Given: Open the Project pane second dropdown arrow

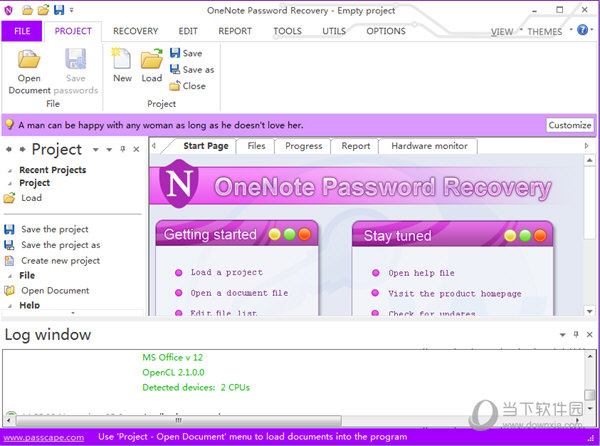Looking at the screenshot, I should [109, 150].
